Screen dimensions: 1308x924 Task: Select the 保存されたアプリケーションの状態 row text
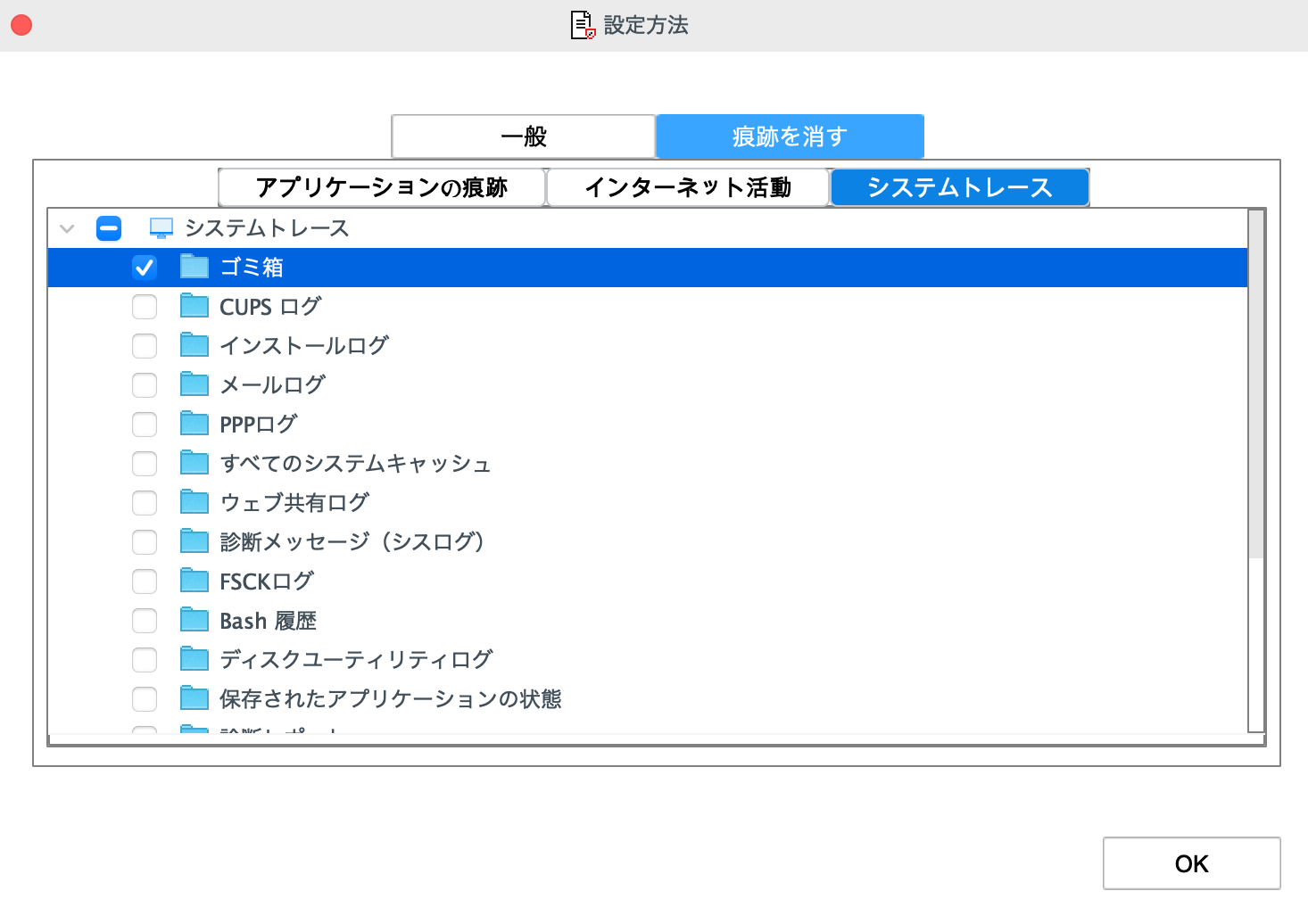point(391,698)
